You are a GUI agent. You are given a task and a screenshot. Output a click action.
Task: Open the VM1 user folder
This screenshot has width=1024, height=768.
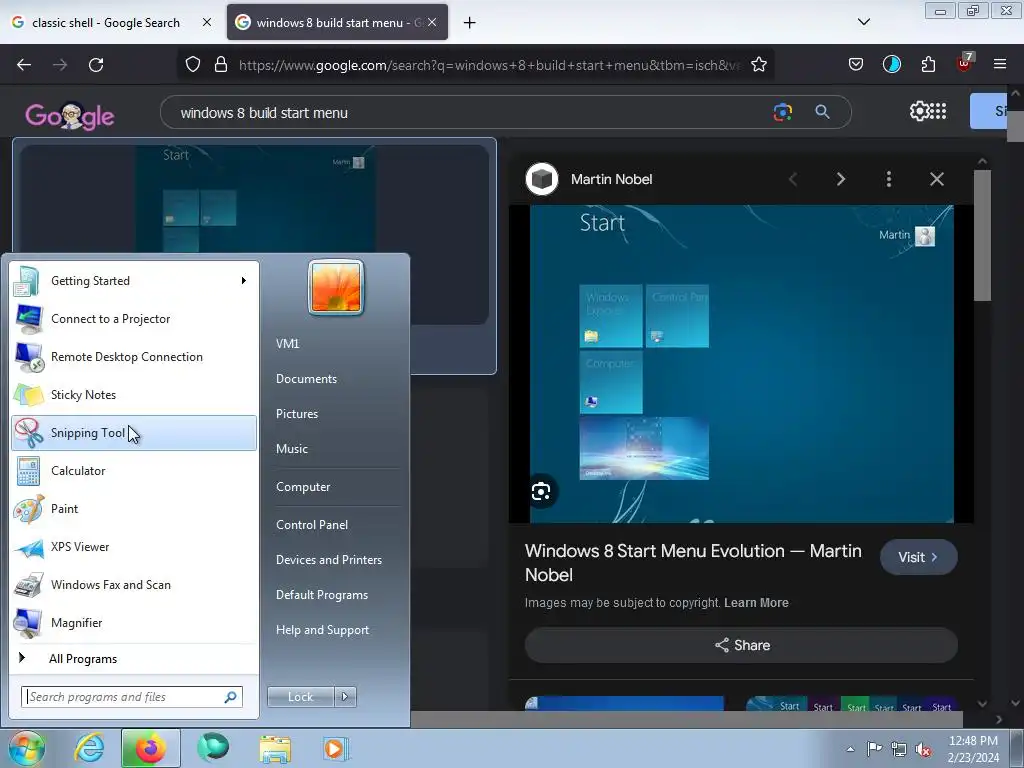pyautogui.click(x=287, y=344)
